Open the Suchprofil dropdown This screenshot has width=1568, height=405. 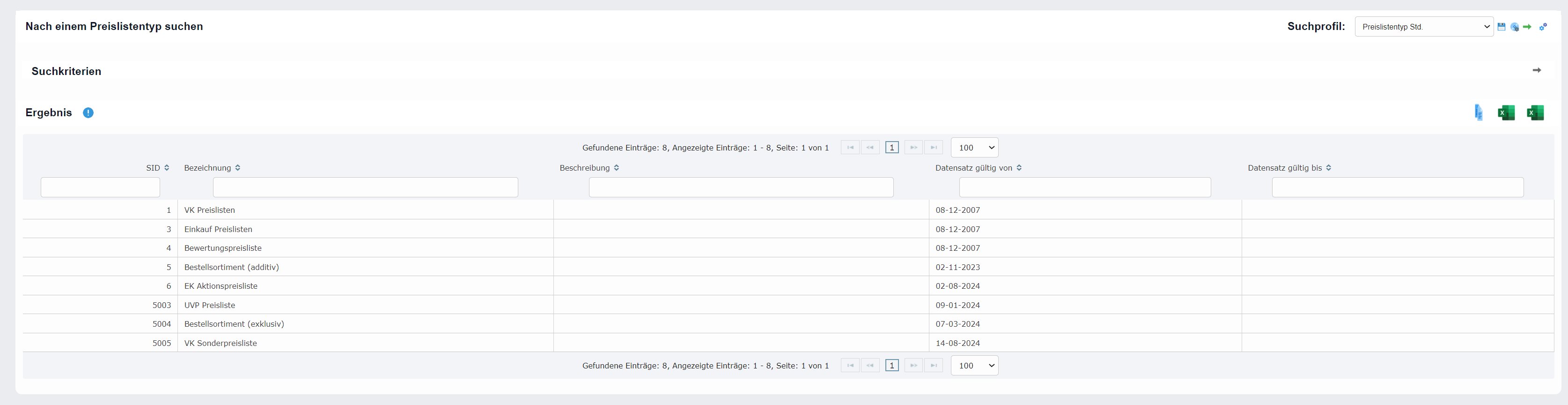(x=1423, y=27)
